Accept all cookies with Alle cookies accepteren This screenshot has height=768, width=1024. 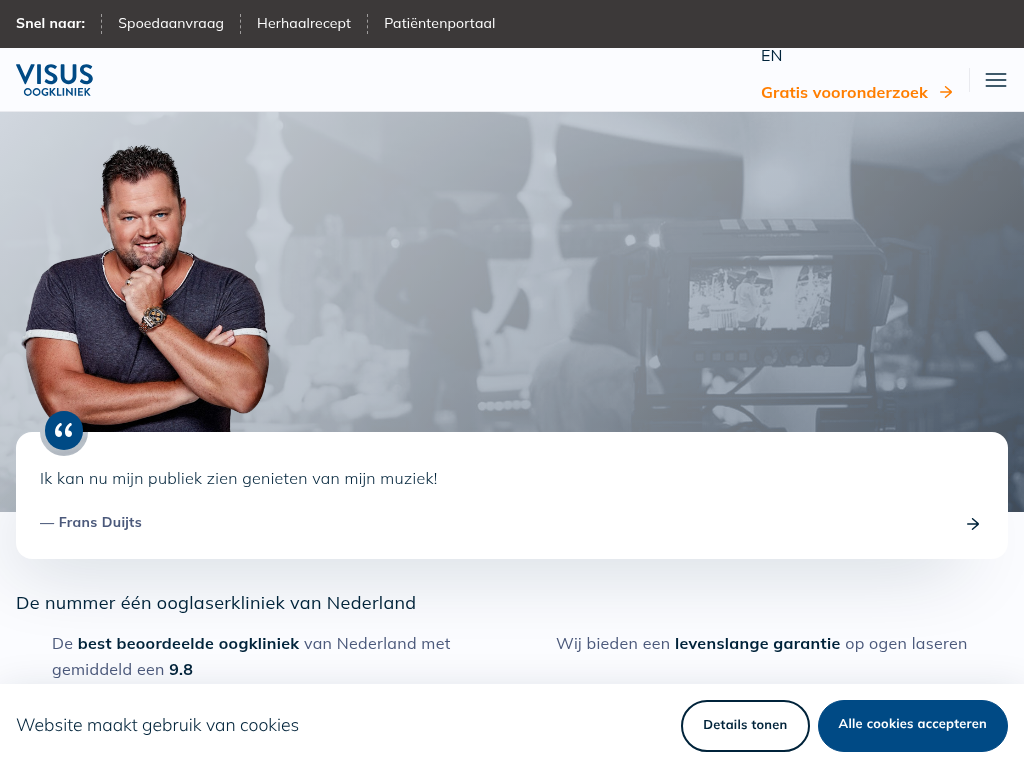click(912, 725)
